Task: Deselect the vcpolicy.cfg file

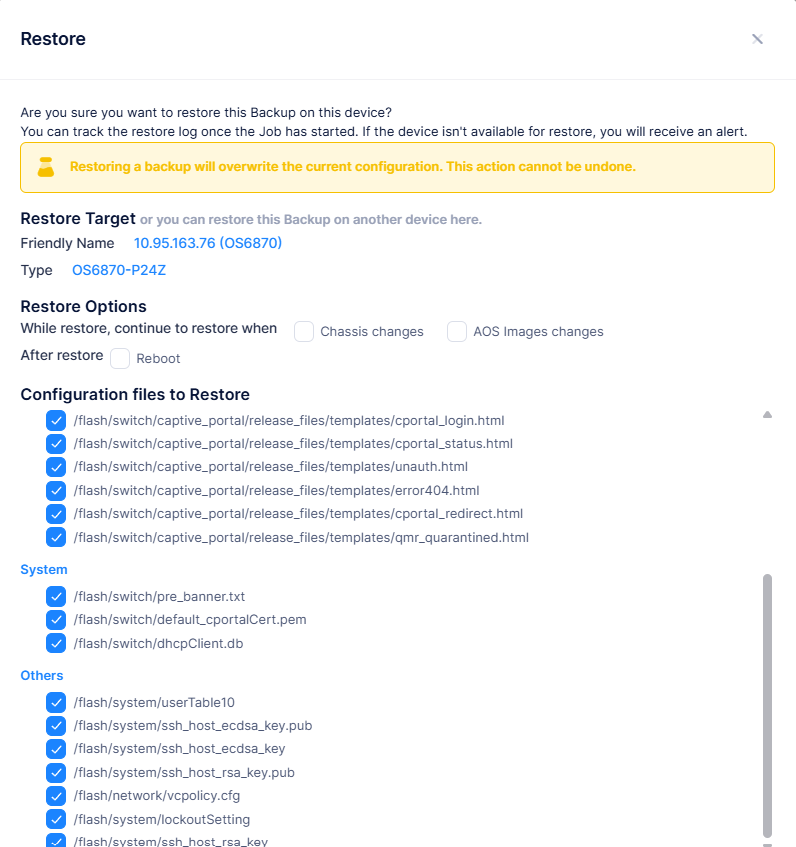Action: 56,796
